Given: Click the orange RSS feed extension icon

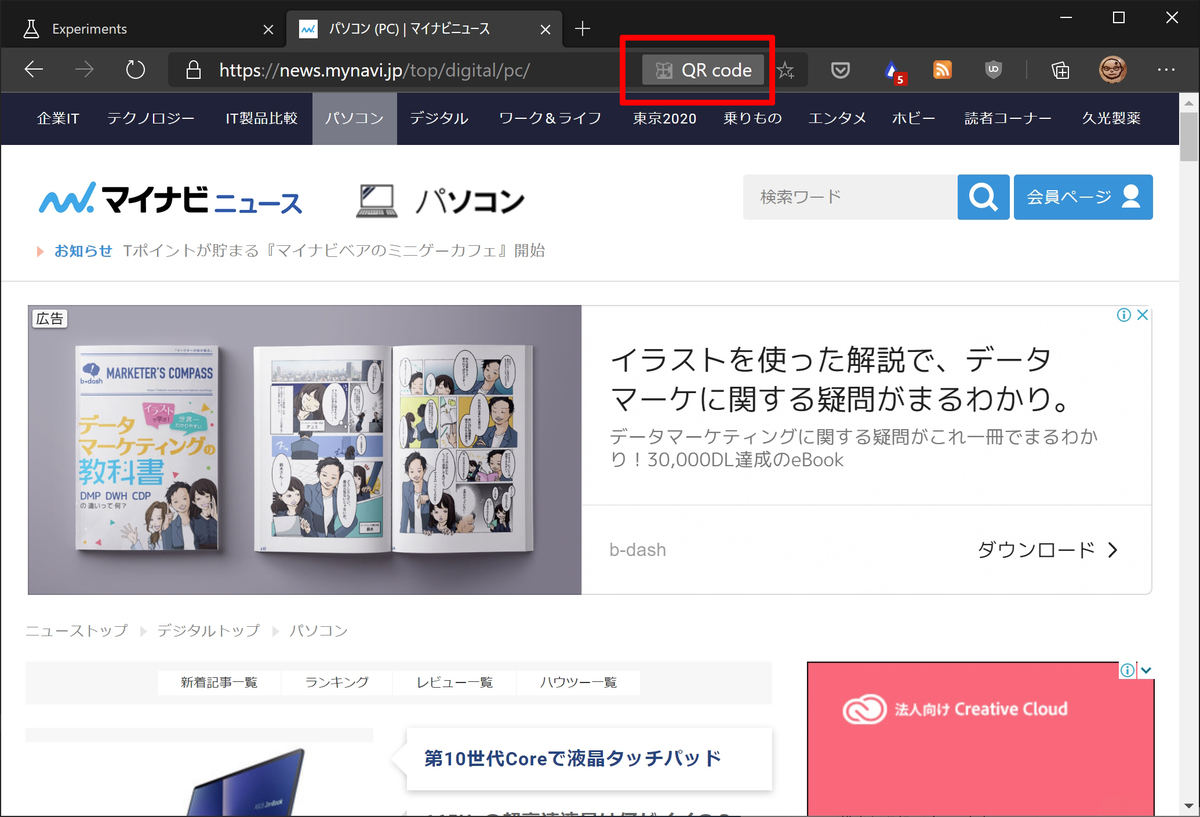Looking at the screenshot, I should coord(942,70).
